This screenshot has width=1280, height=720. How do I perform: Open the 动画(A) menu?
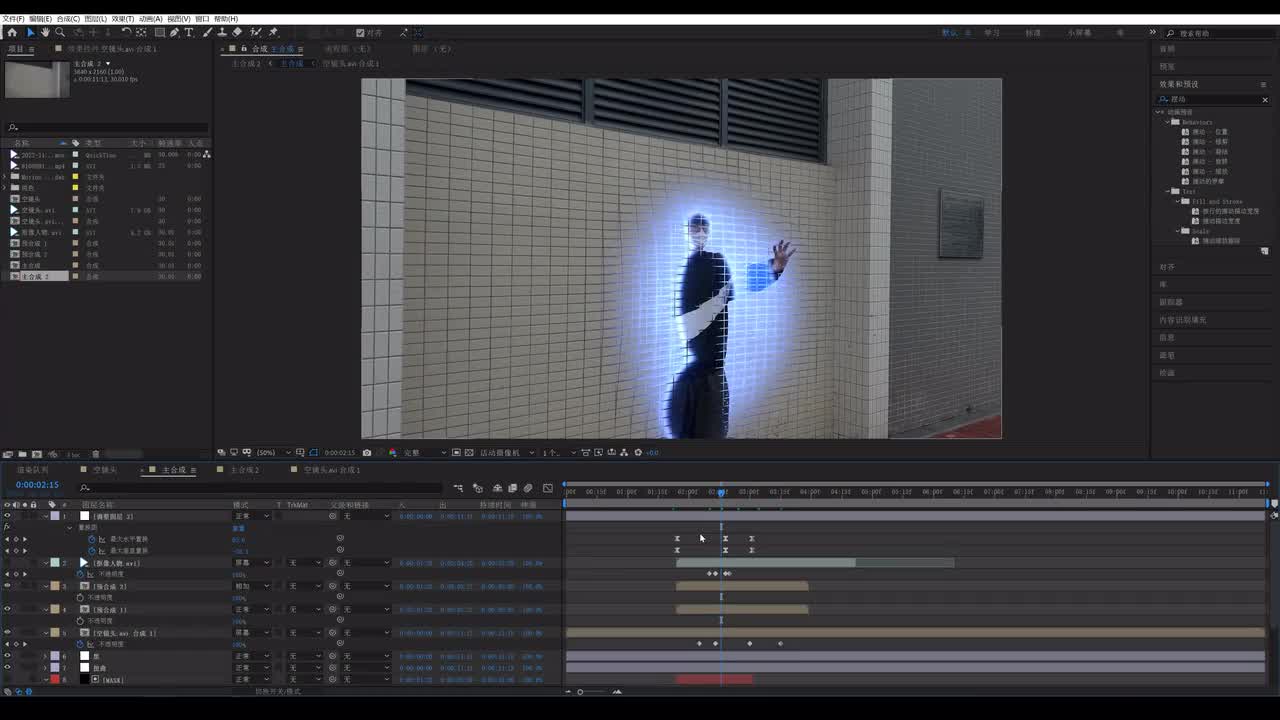tap(150, 19)
